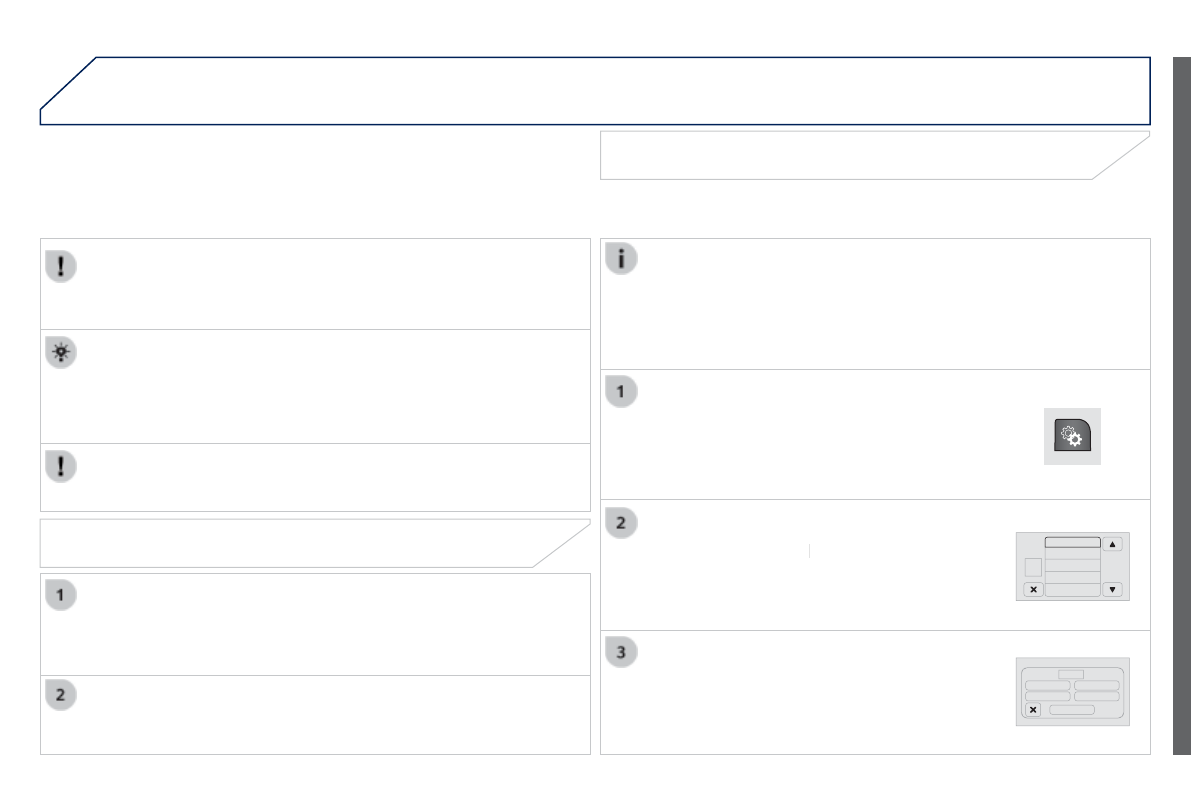Click the information 'i' icon
1191x794 pixels.
(x=621, y=259)
